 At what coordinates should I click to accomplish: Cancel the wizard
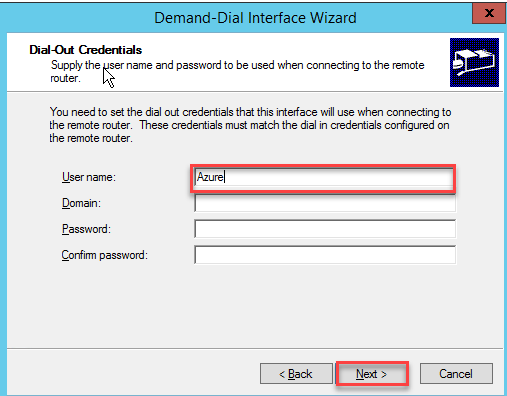(x=456, y=374)
